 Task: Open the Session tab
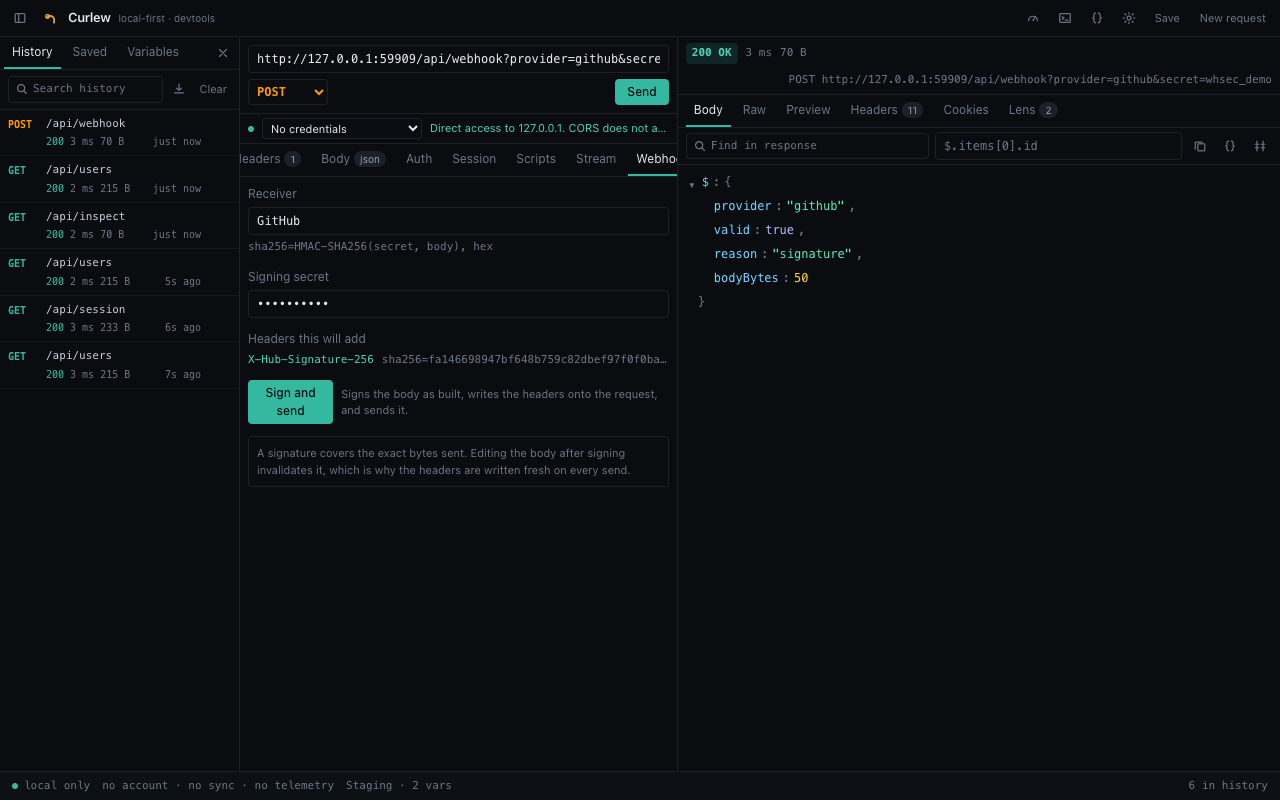tap(474, 159)
